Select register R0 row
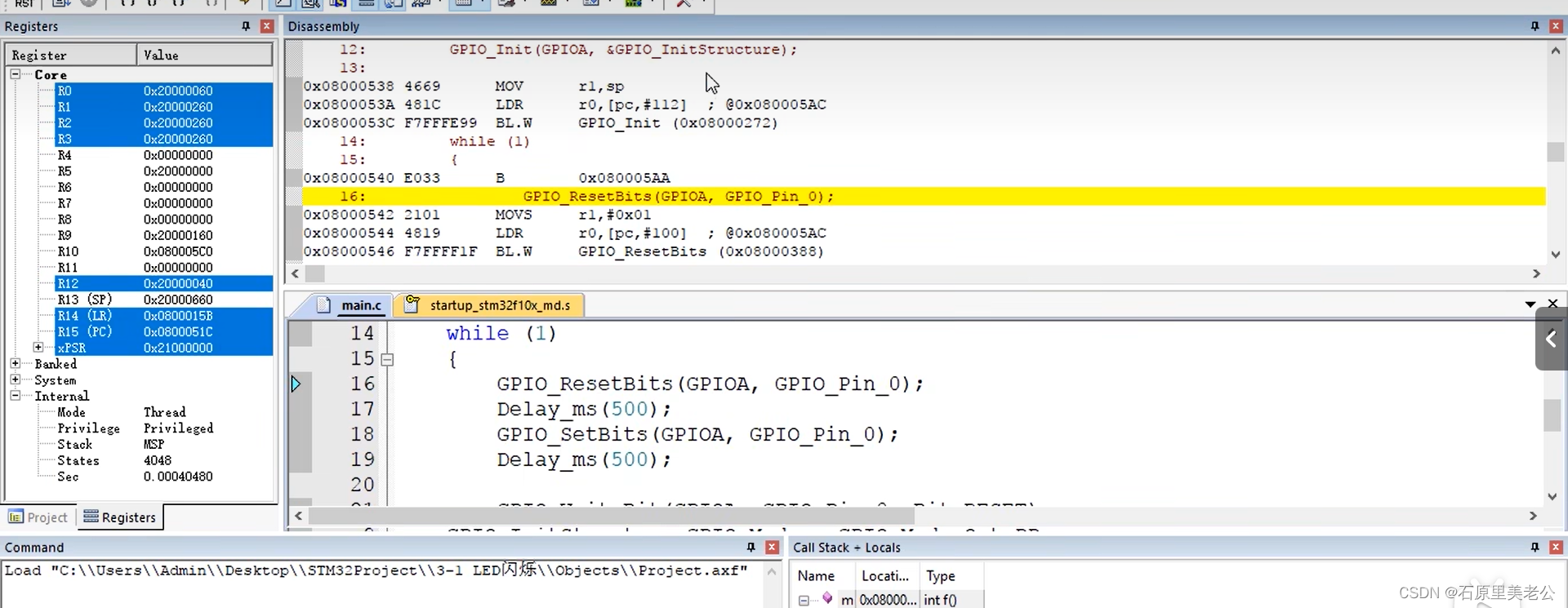The width and height of the screenshot is (1568, 608). click(164, 91)
